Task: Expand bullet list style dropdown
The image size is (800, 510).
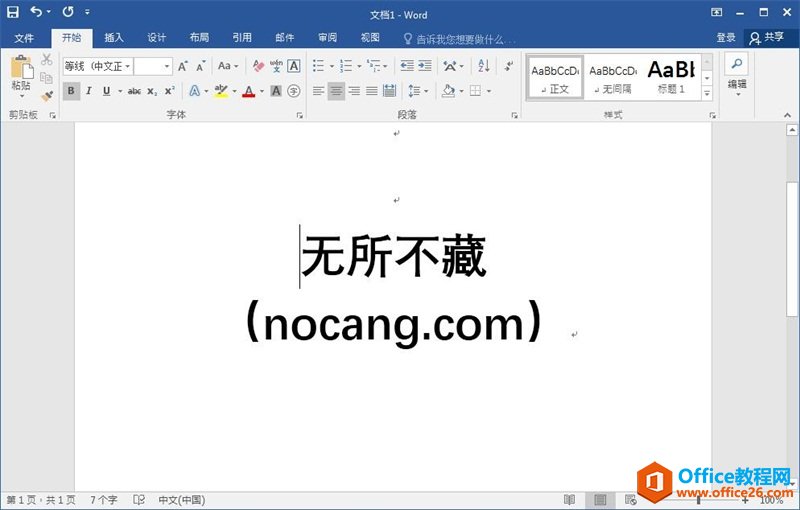Action: [x=331, y=66]
